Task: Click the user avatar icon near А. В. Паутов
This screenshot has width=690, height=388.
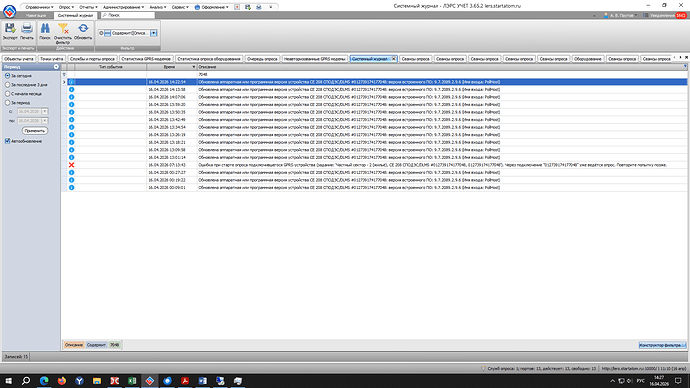Action: tap(606, 15)
